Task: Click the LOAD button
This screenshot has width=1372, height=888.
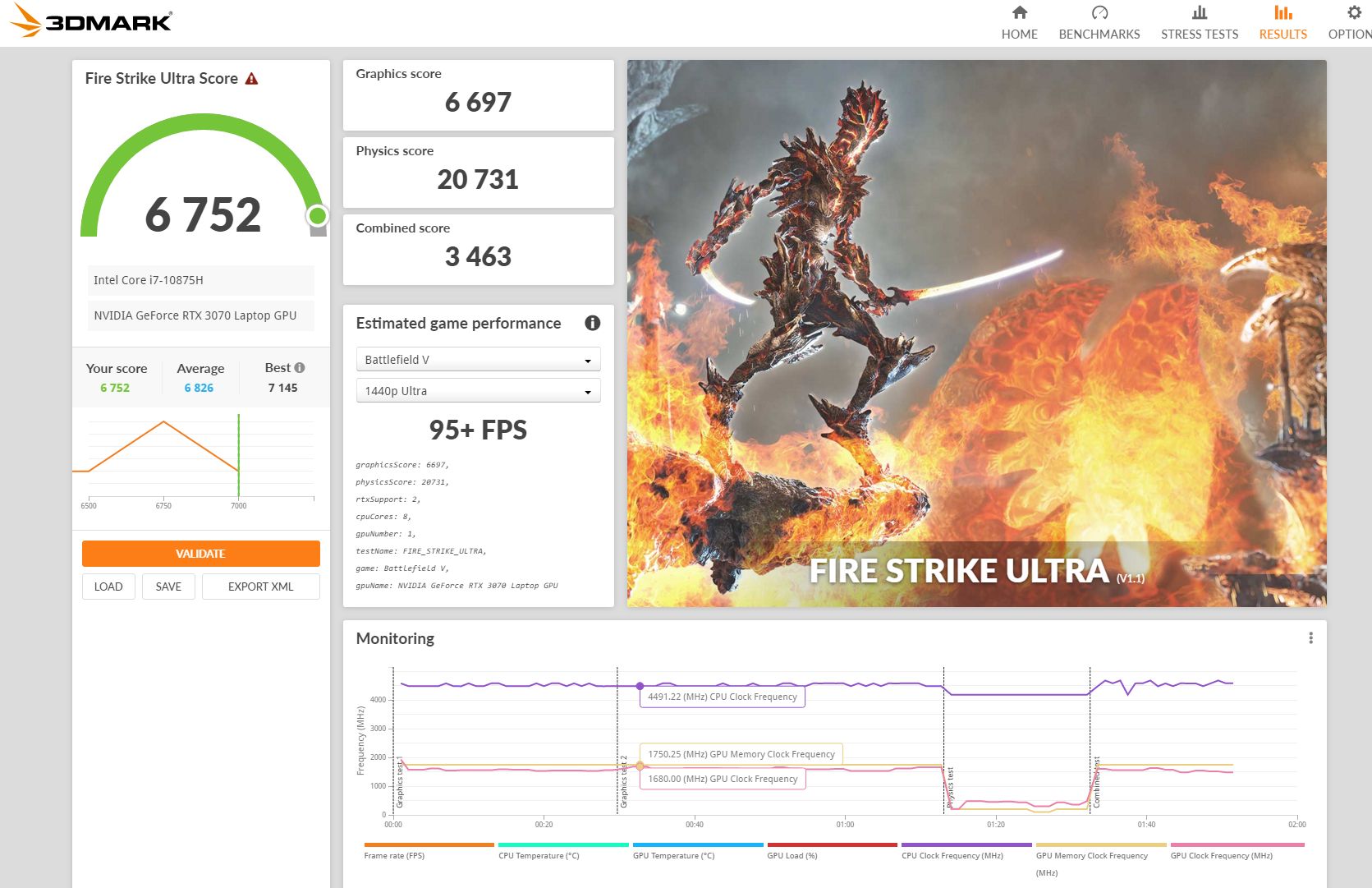Action: (108, 587)
